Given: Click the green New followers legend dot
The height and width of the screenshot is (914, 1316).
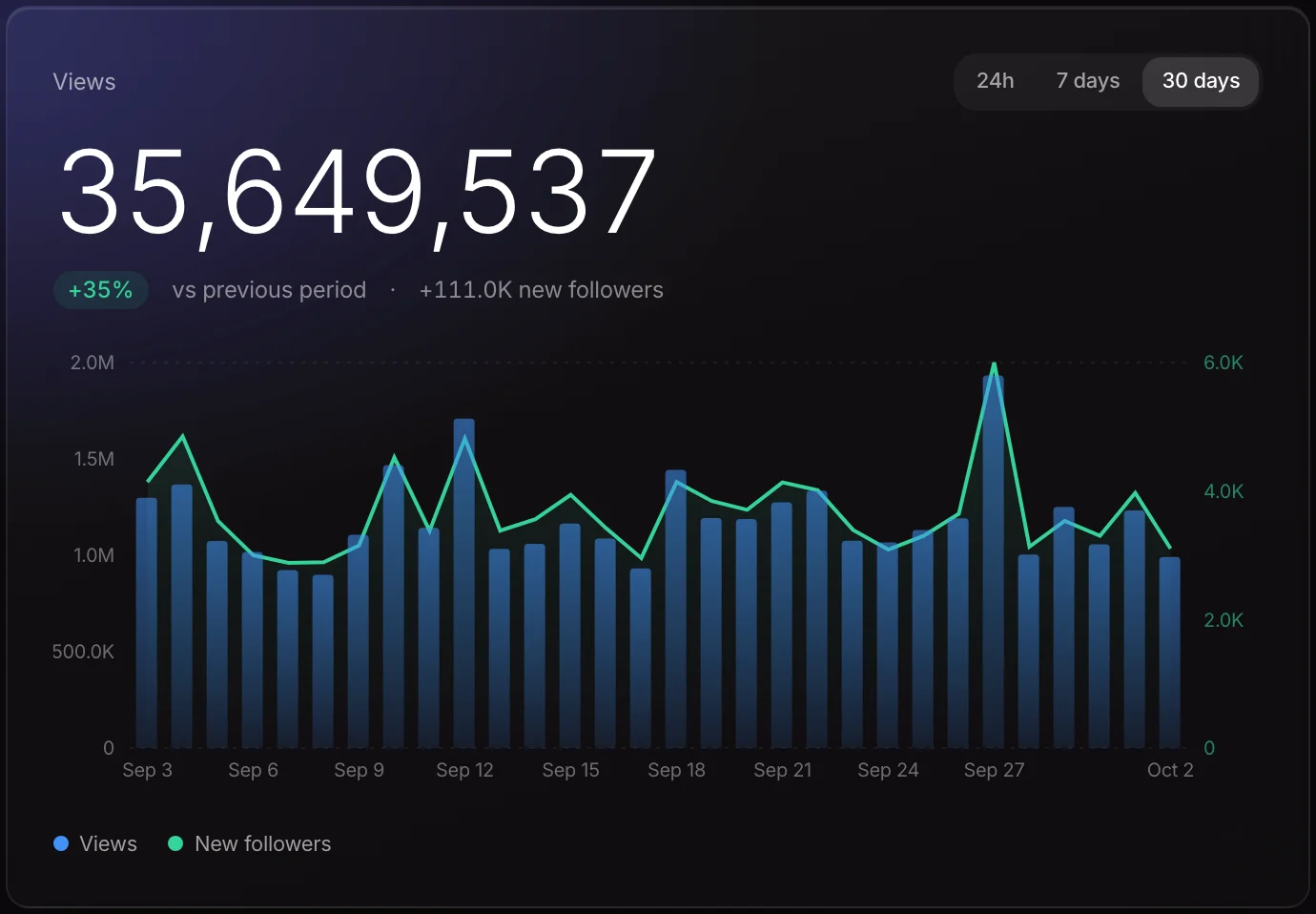Looking at the screenshot, I should [175, 843].
